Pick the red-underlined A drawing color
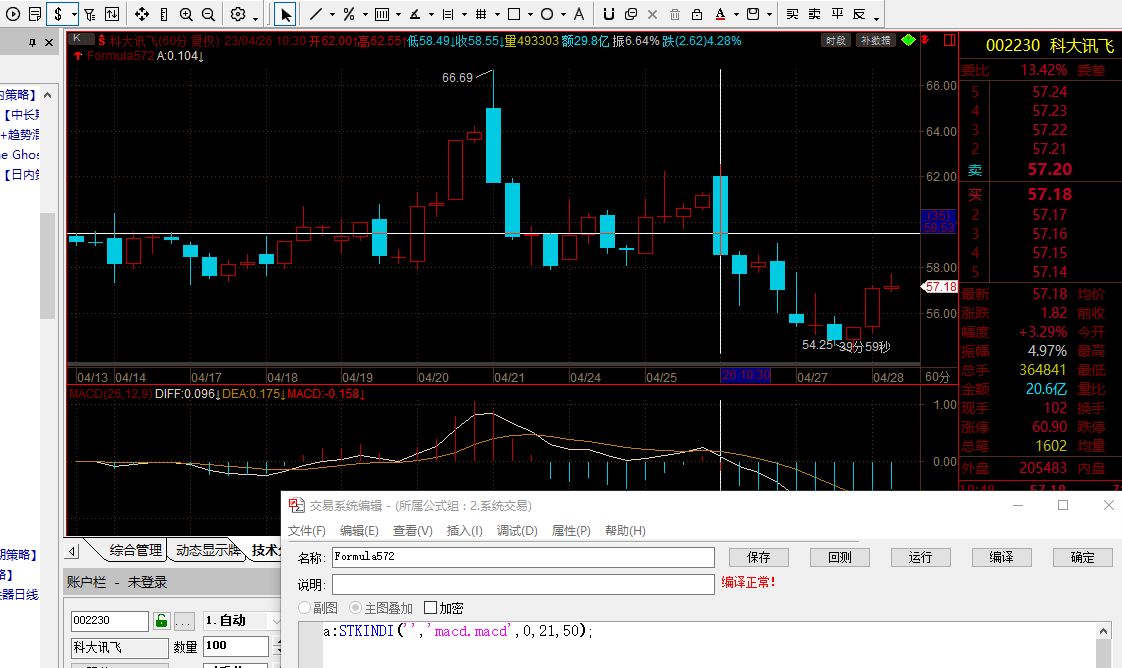This screenshot has width=1122, height=668. click(720, 14)
